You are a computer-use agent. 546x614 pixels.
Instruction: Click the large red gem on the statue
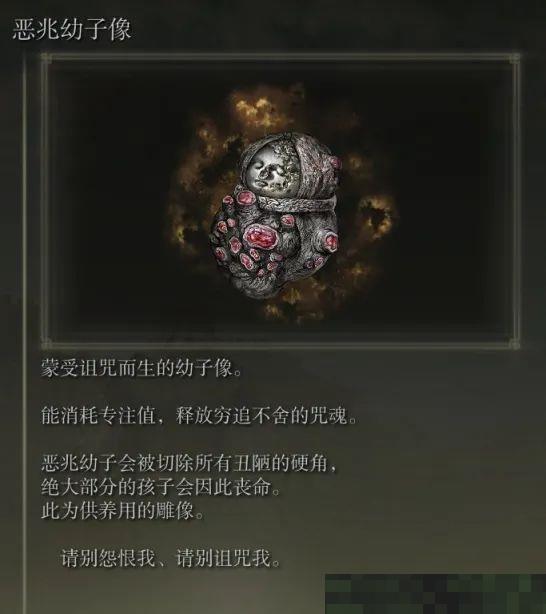tap(259, 237)
